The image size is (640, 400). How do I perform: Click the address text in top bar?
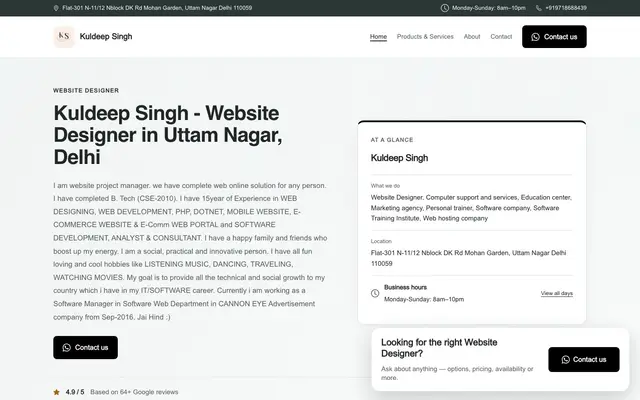157,8
